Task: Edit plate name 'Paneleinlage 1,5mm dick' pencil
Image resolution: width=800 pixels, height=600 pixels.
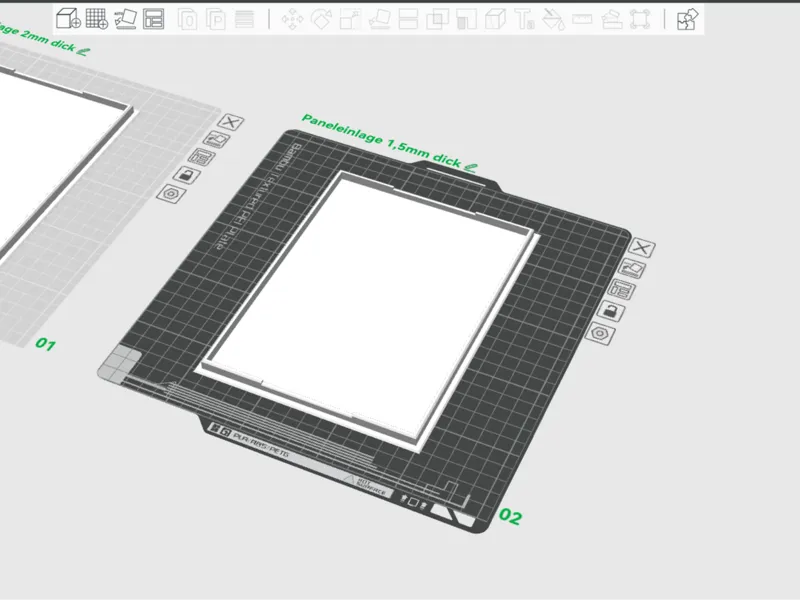Action: pyautogui.click(x=471, y=167)
